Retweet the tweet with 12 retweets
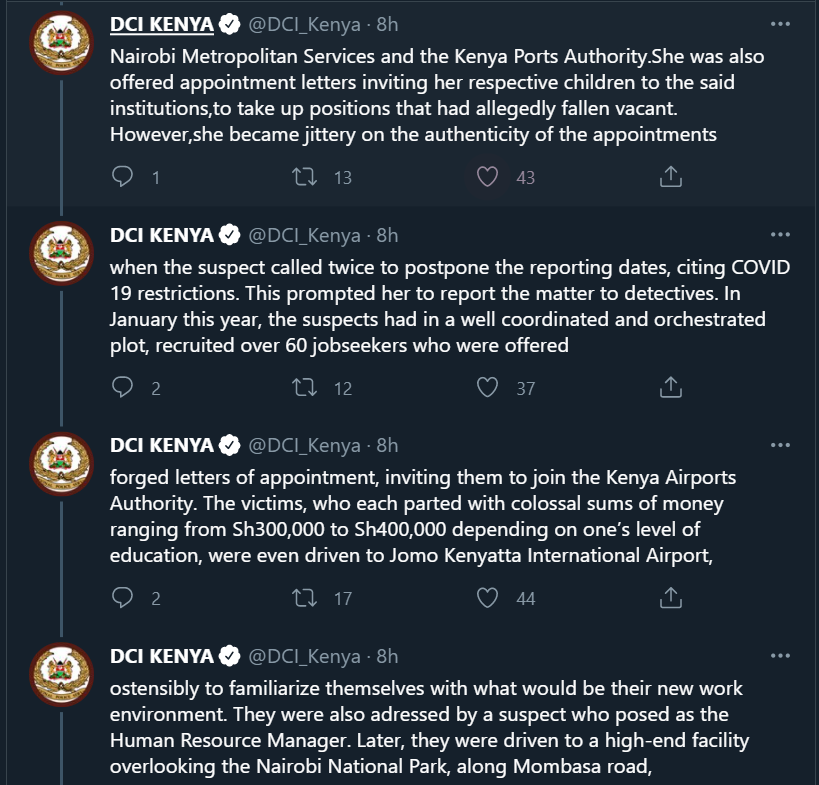This screenshot has width=819, height=785. [x=304, y=388]
